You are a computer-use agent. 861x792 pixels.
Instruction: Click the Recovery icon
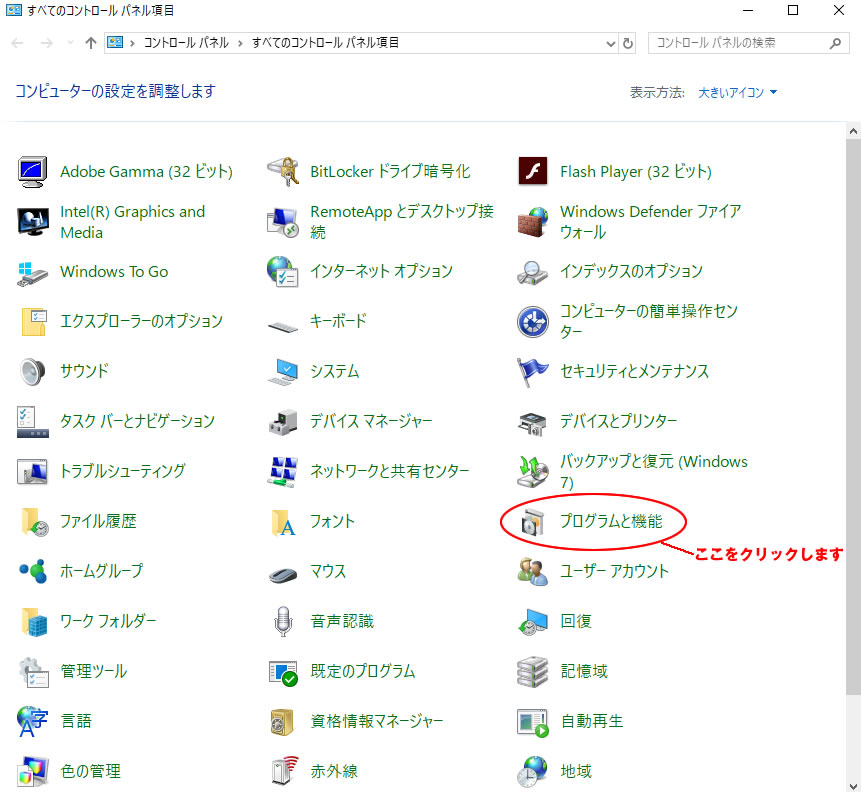[x=533, y=622]
